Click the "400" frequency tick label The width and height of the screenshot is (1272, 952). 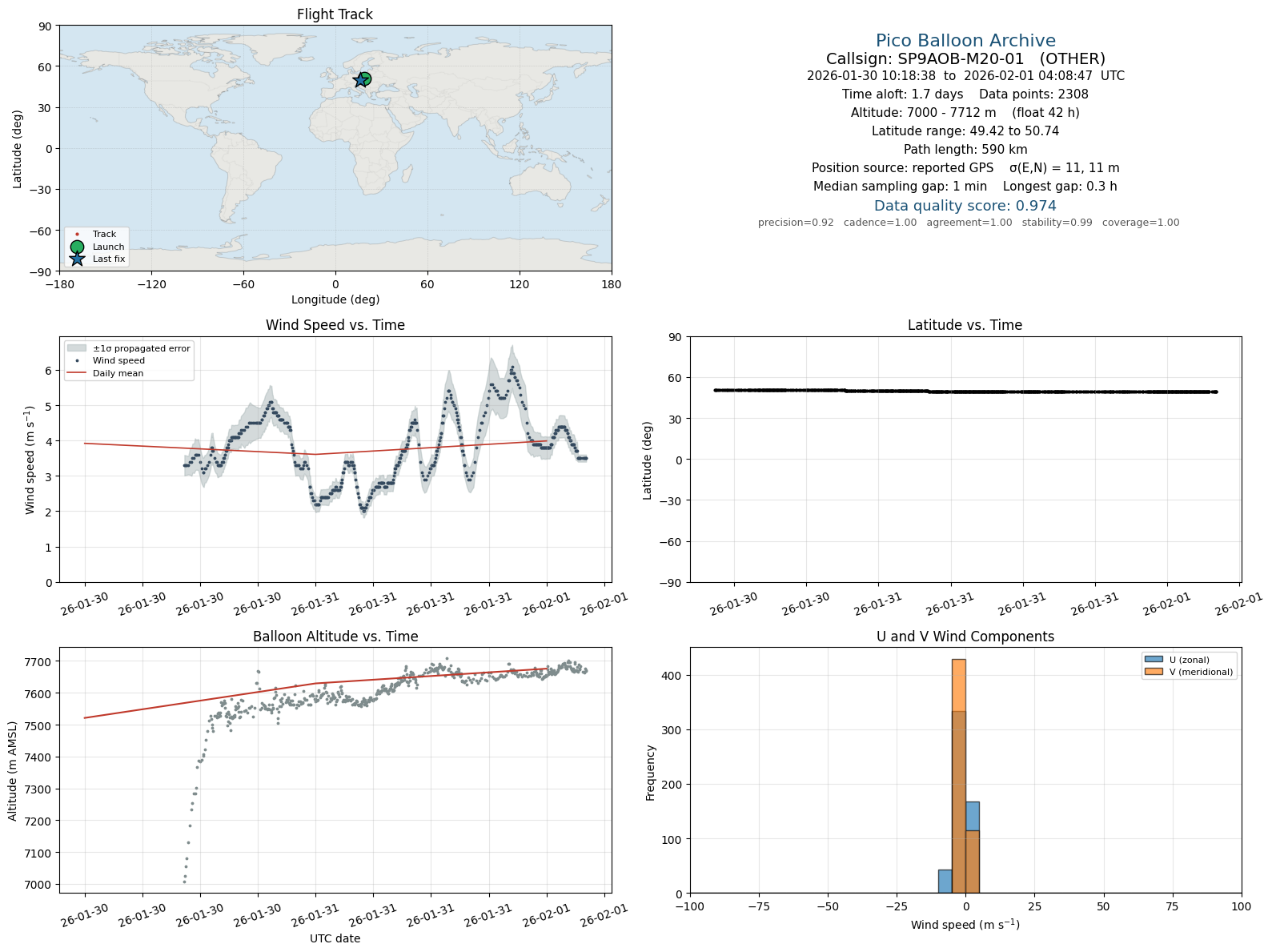[673, 676]
